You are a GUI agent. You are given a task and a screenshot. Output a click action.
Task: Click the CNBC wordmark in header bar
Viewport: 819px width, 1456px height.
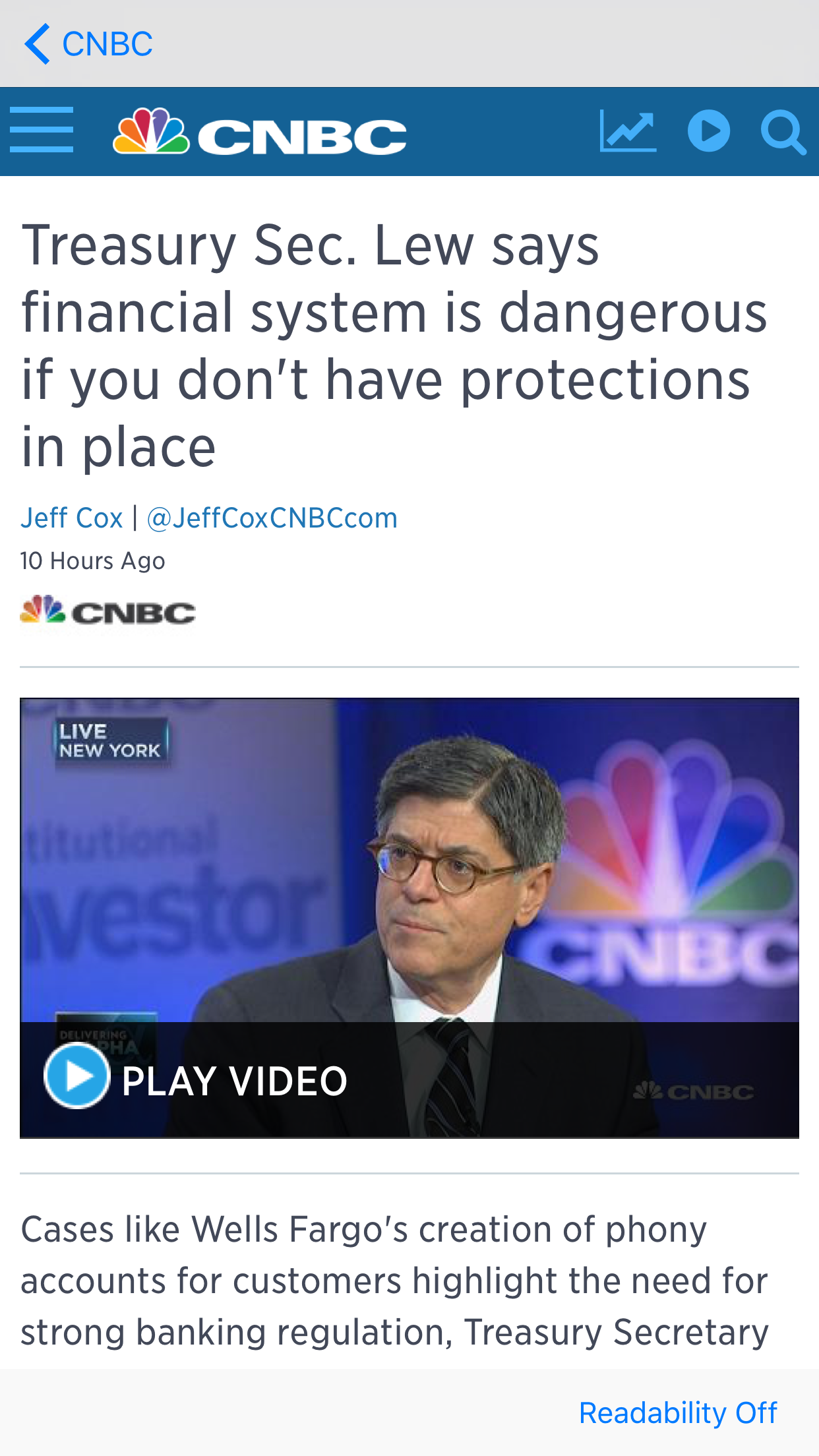303,137
